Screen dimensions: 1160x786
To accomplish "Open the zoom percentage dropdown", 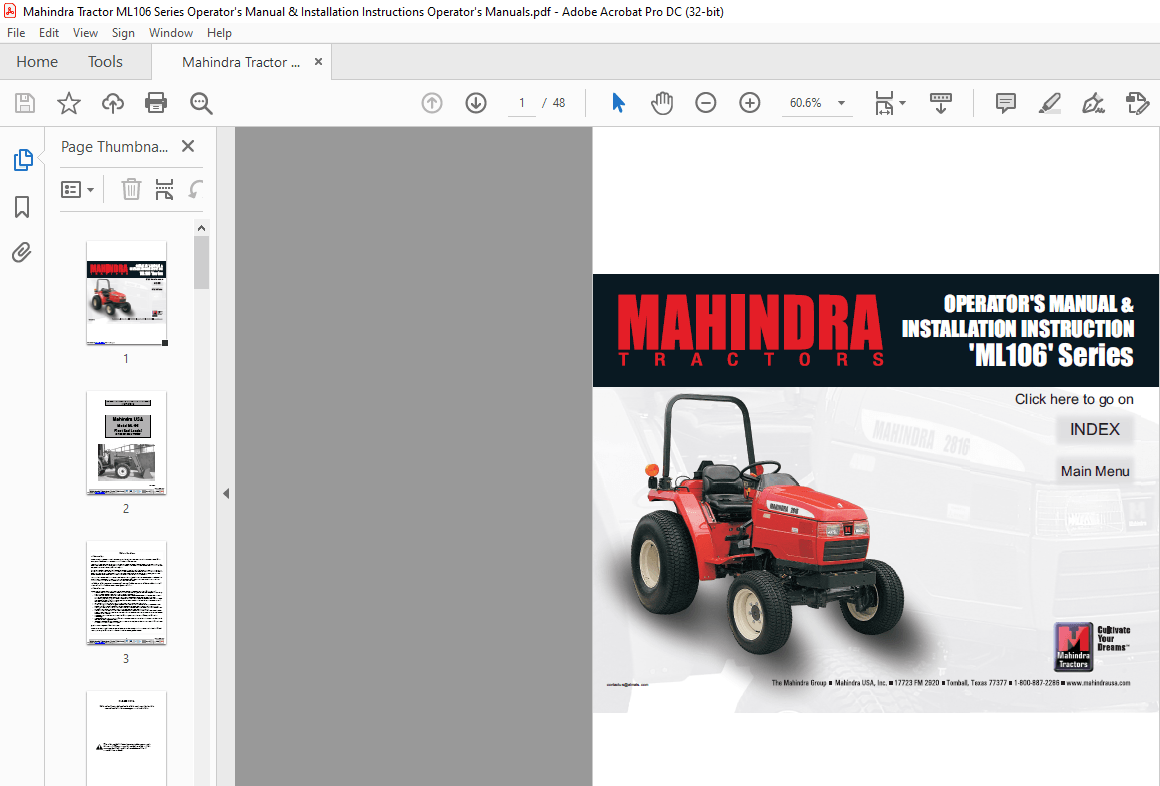I will tap(840, 103).
